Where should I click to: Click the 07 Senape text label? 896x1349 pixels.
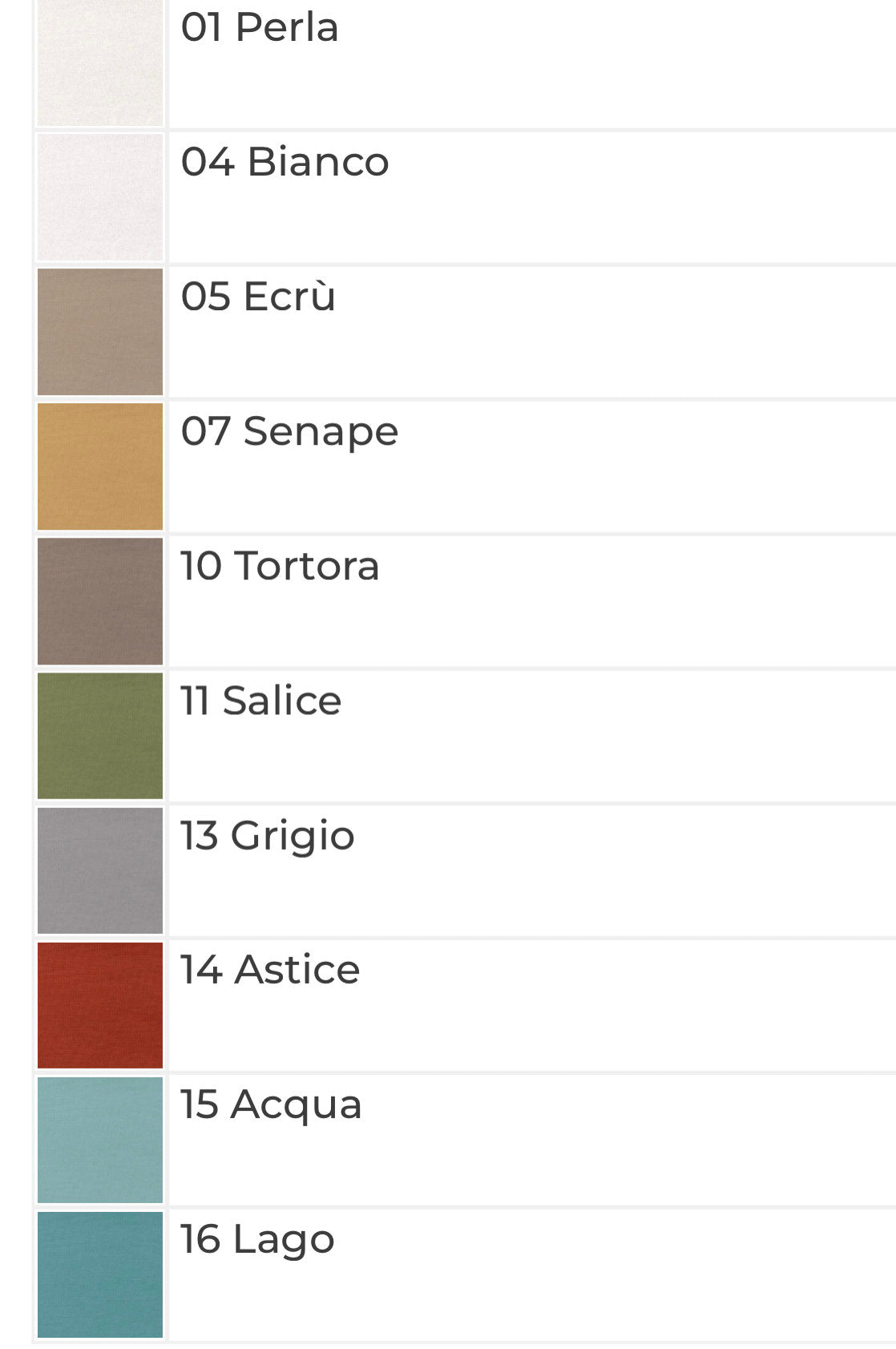pos(289,433)
